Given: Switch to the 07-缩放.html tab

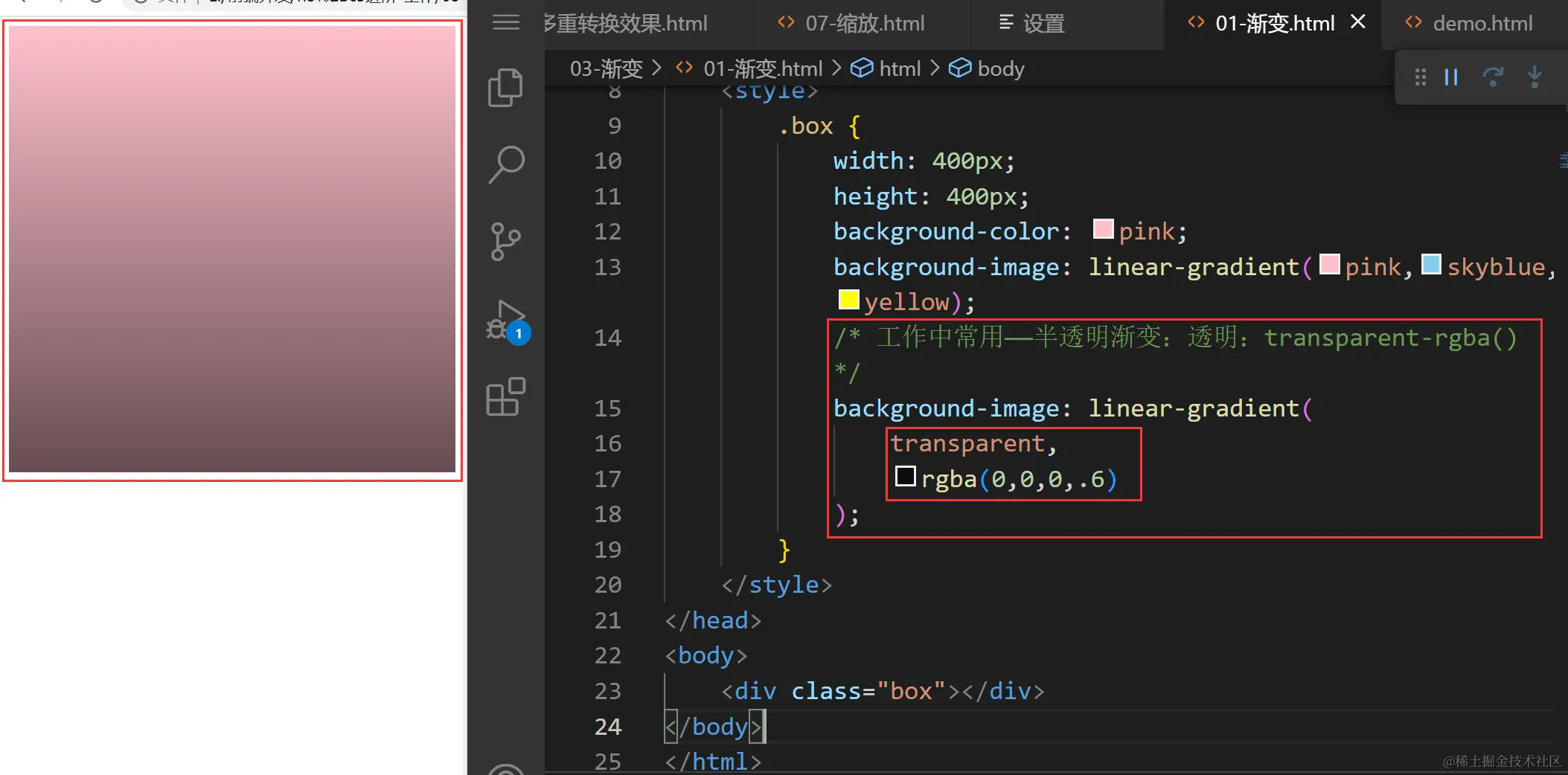Looking at the screenshot, I should (x=851, y=24).
